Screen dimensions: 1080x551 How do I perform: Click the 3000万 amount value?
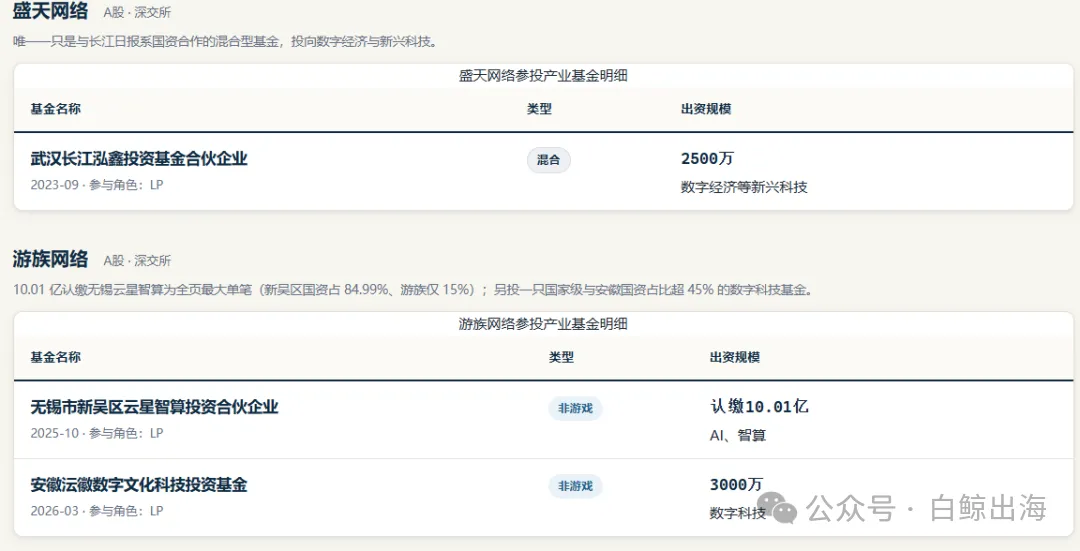[x=736, y=485]
